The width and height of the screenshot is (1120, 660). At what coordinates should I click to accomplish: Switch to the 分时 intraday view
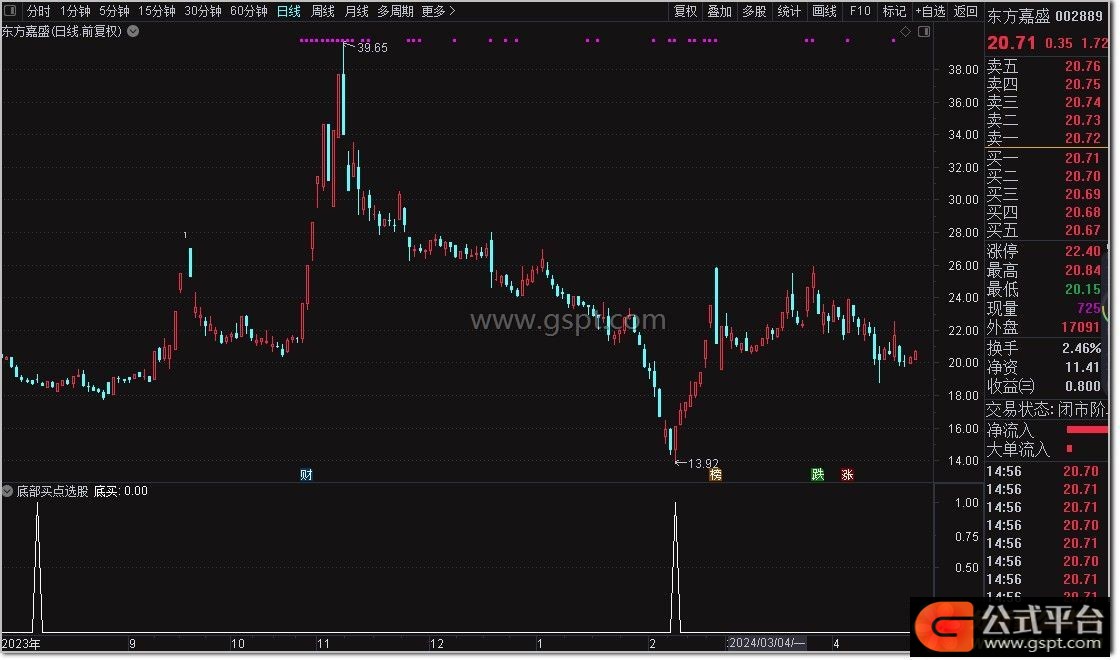[x=38, y=11]
